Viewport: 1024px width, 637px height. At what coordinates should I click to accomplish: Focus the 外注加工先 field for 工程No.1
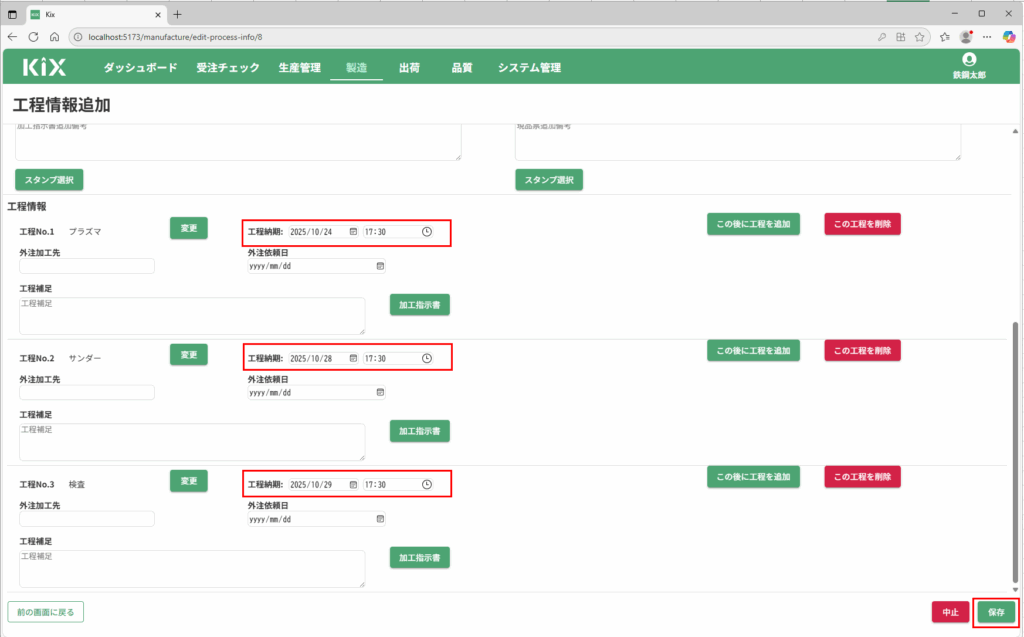(x=87, y=266)
